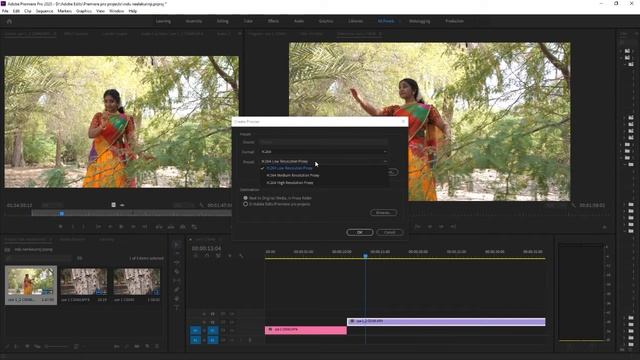This screenshot has height=360, width=640.
Task: Go to Home screen icon
Action: [9, 21]
